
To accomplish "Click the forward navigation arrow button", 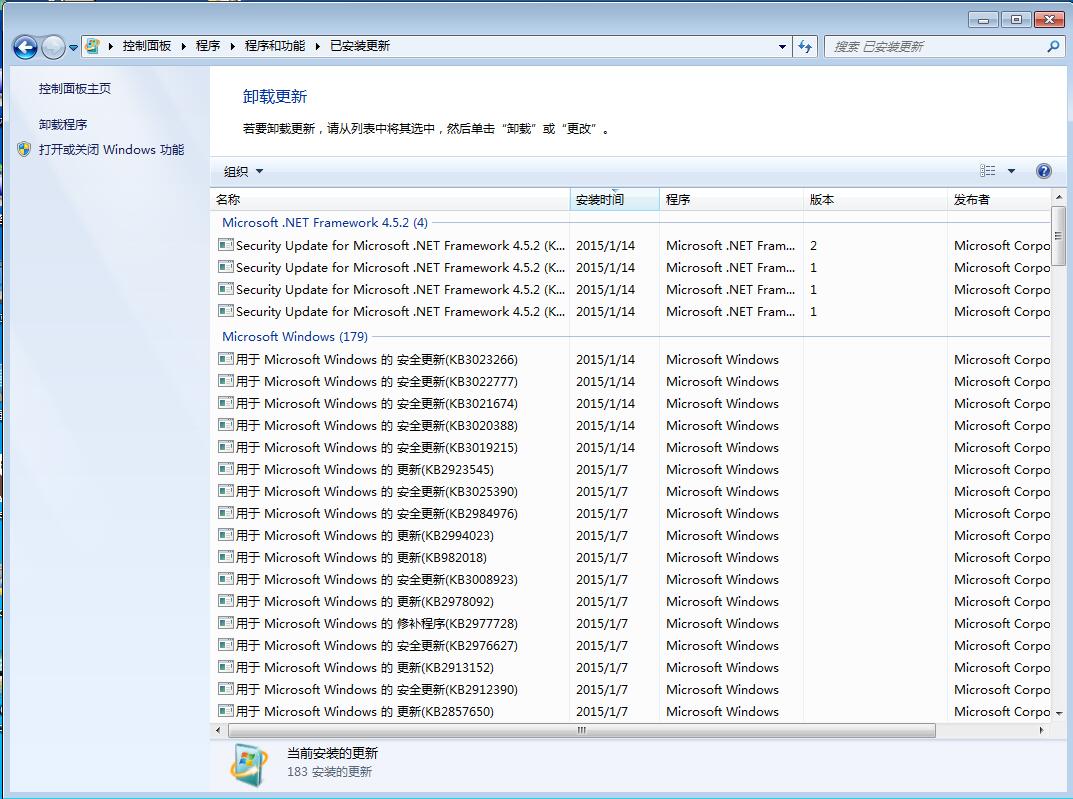I will pyautogui.click(x=53, y=46).
